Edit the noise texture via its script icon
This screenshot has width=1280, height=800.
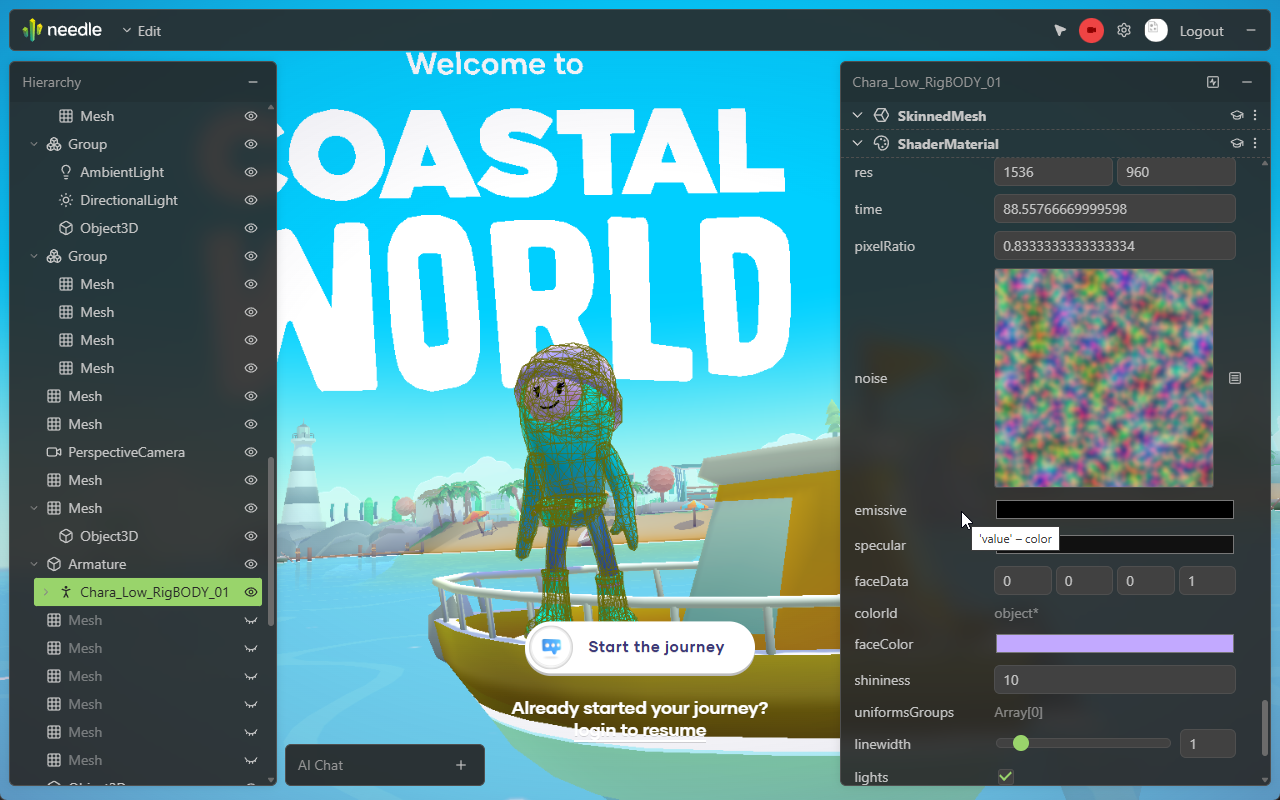pyautogui.click(x=1235, y=378)
